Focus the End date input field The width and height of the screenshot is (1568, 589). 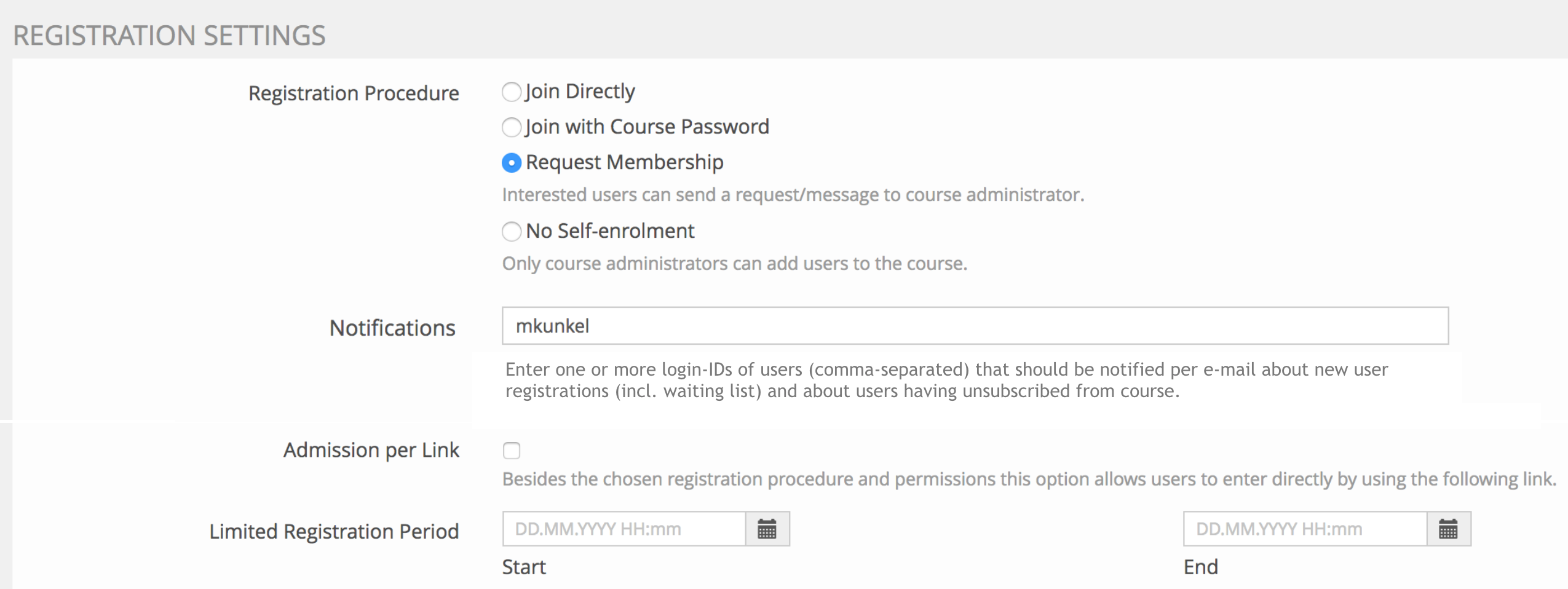[x=1304, y=529]
